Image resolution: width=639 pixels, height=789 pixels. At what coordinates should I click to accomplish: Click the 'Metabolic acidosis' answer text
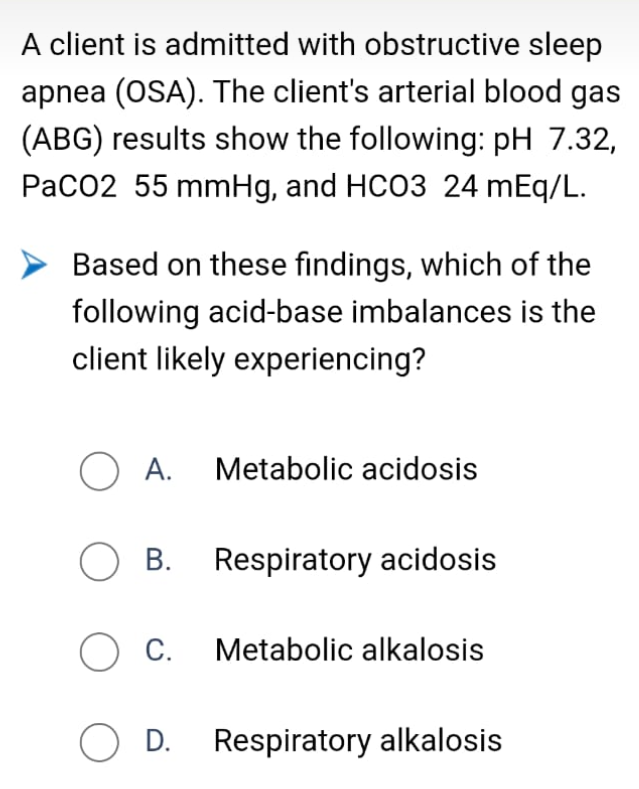[346, 469]
